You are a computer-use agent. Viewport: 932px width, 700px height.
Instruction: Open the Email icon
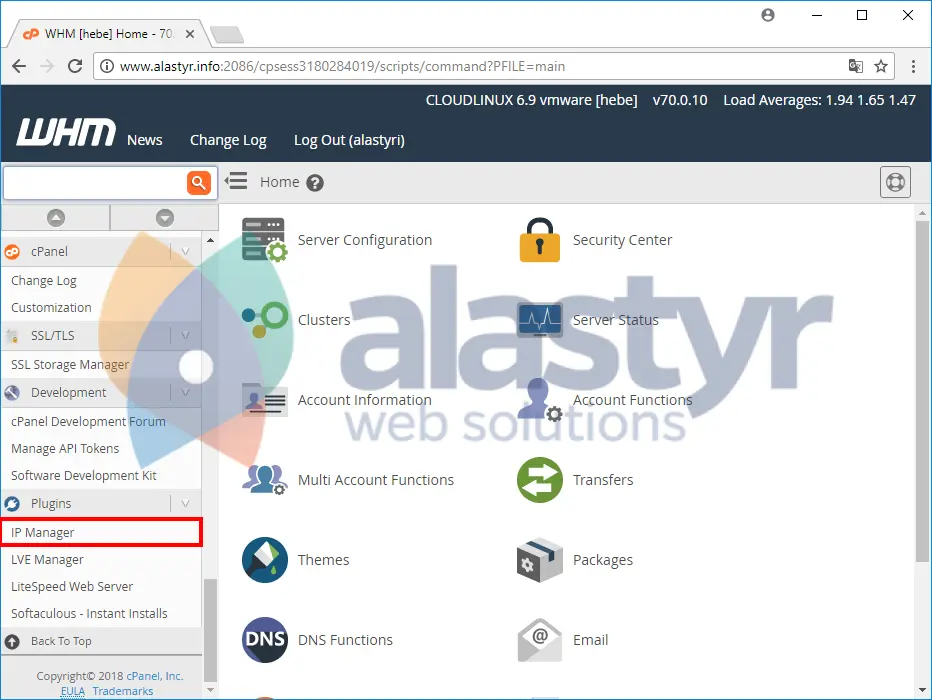tap(539, 640)
